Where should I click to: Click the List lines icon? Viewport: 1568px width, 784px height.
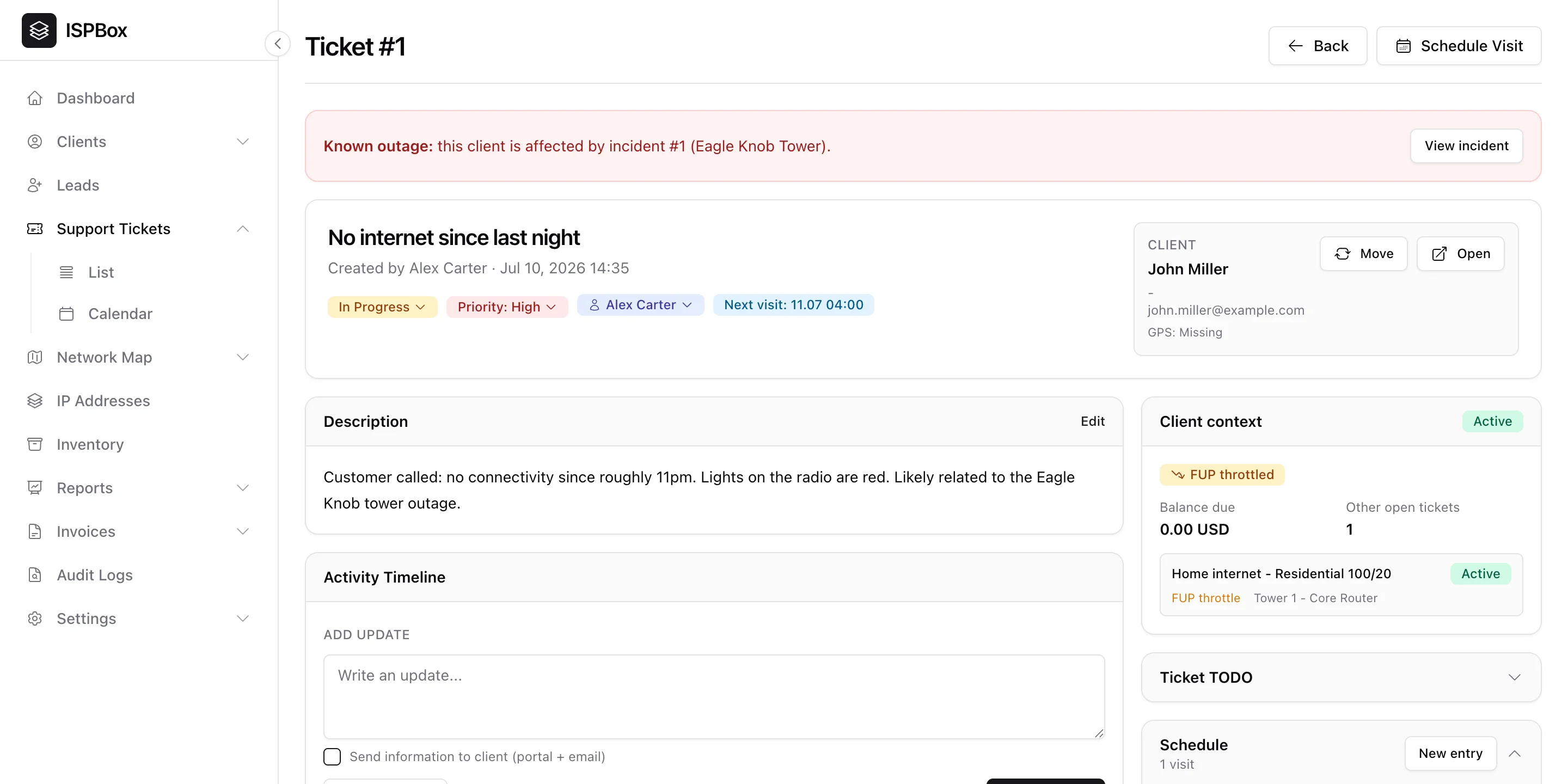pyautogui.click(x=66, y=272)
